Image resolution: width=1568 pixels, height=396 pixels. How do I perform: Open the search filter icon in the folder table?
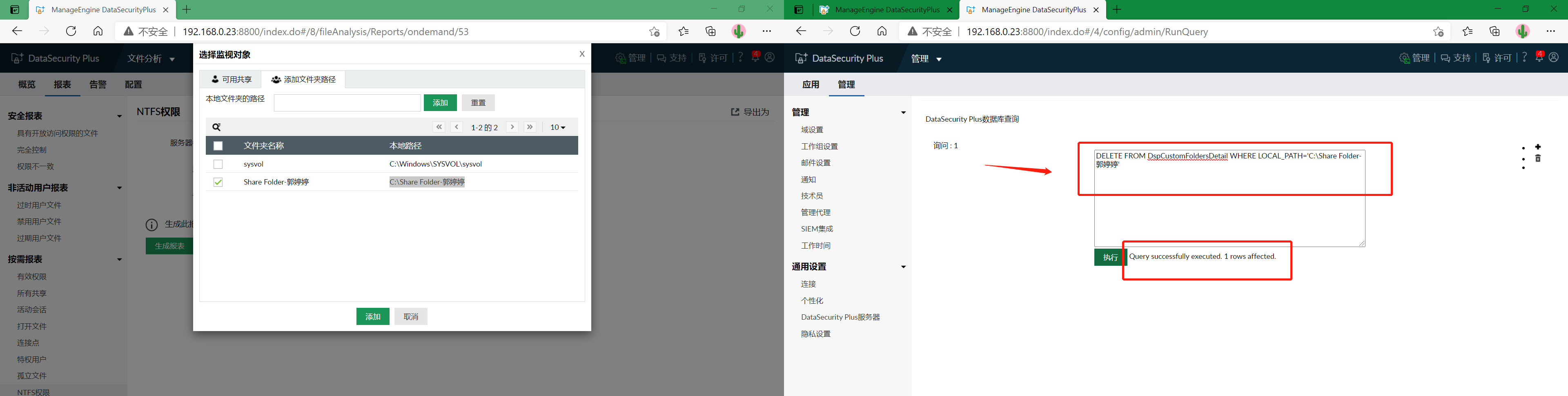[x=216, y=127]
